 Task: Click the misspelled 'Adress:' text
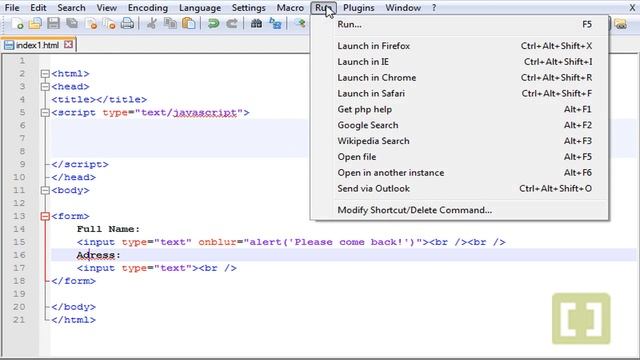pyautogui.click(x=98, y=256)
